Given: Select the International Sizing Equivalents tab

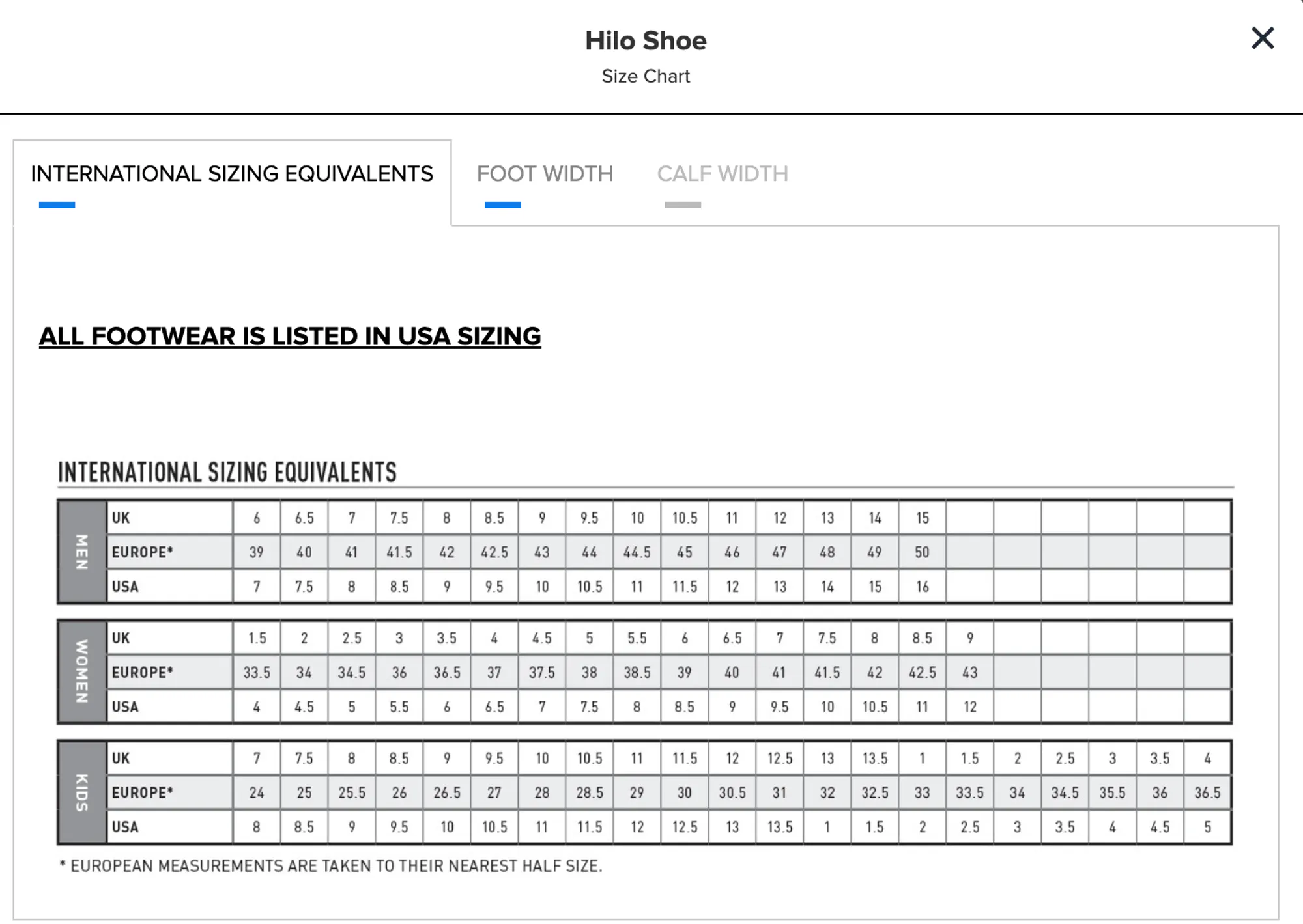Looking at the screenshot, I should [x=231, y=174].
